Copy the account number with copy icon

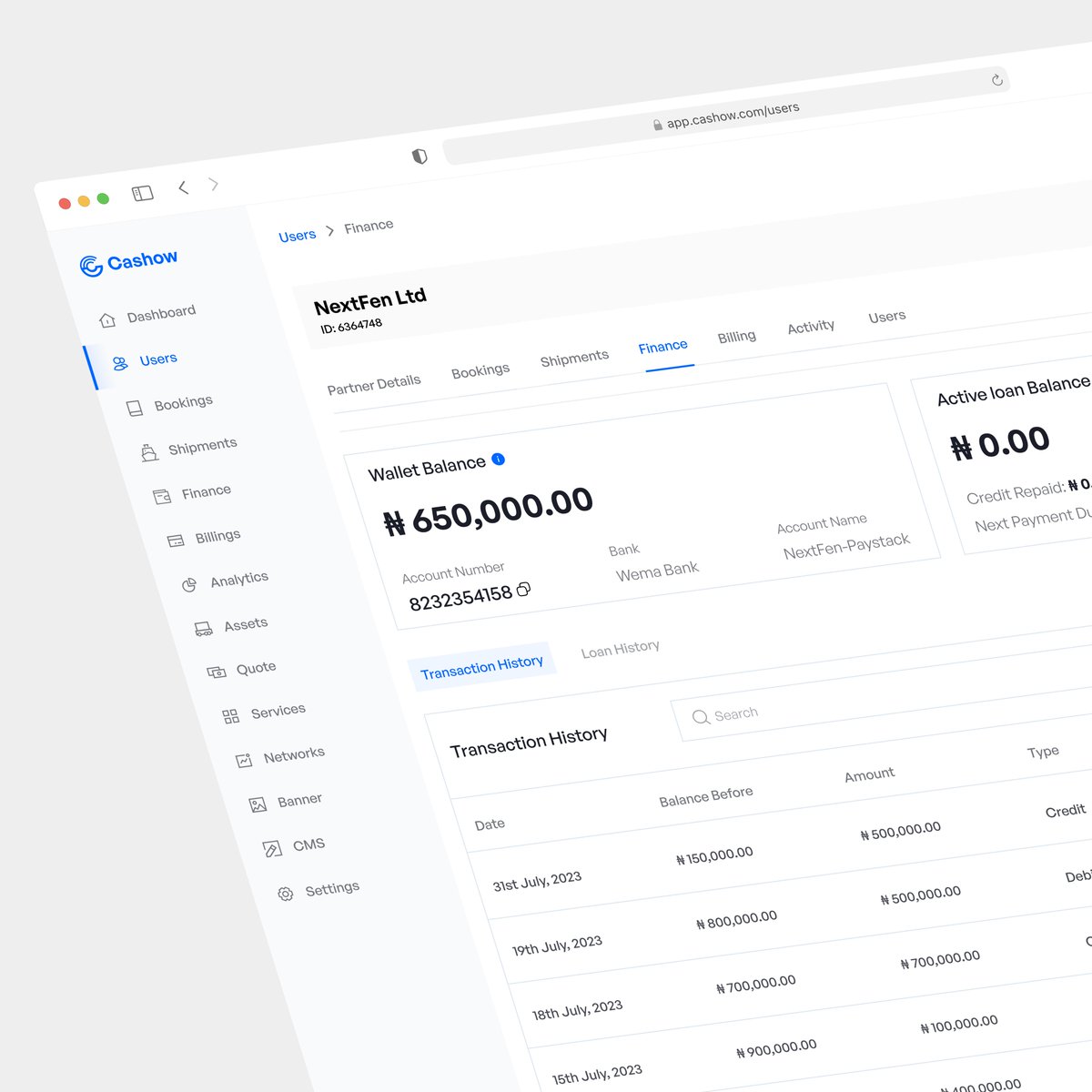click(x=523, y=590)
